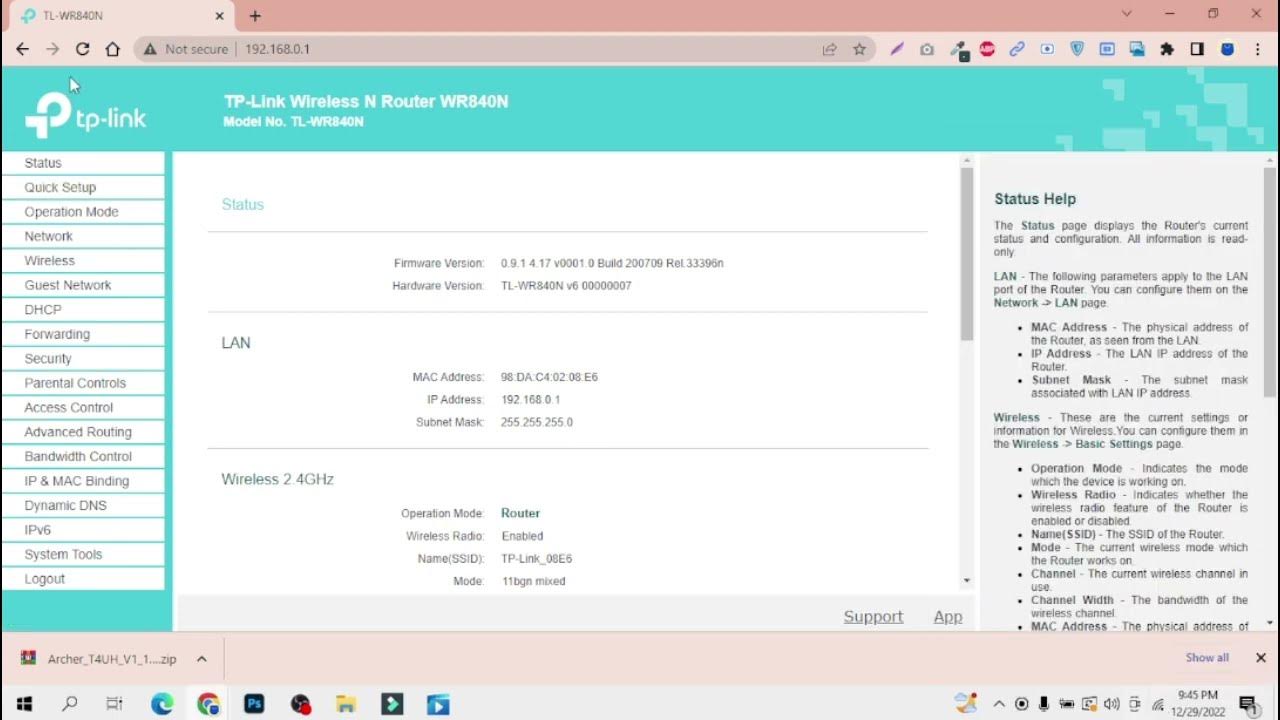Viewport: 1280px width, 720px height.
Task: Click the tp-link logo
Action: tap(86, 116)
